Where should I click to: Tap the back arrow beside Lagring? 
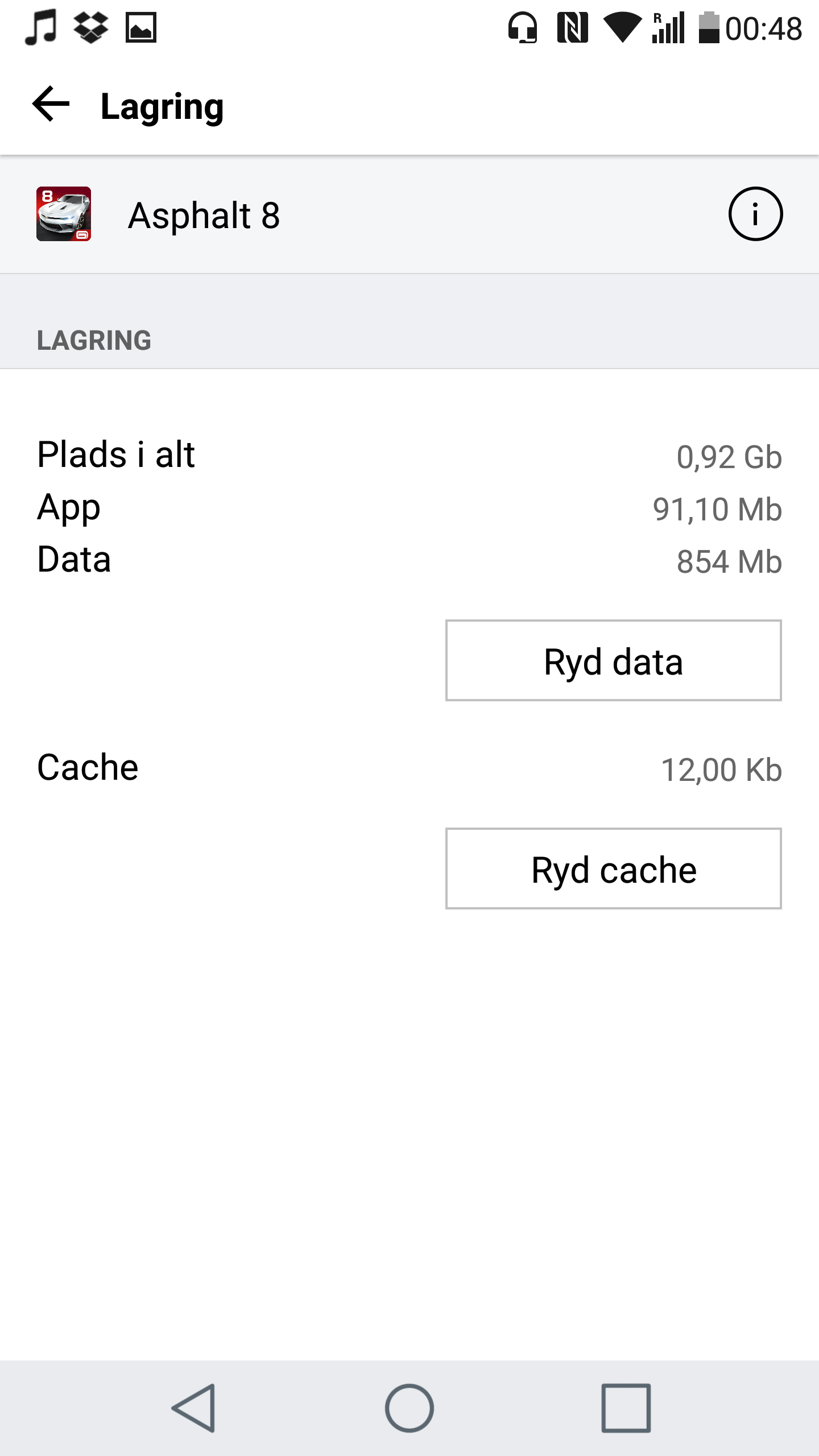(51, 105)
